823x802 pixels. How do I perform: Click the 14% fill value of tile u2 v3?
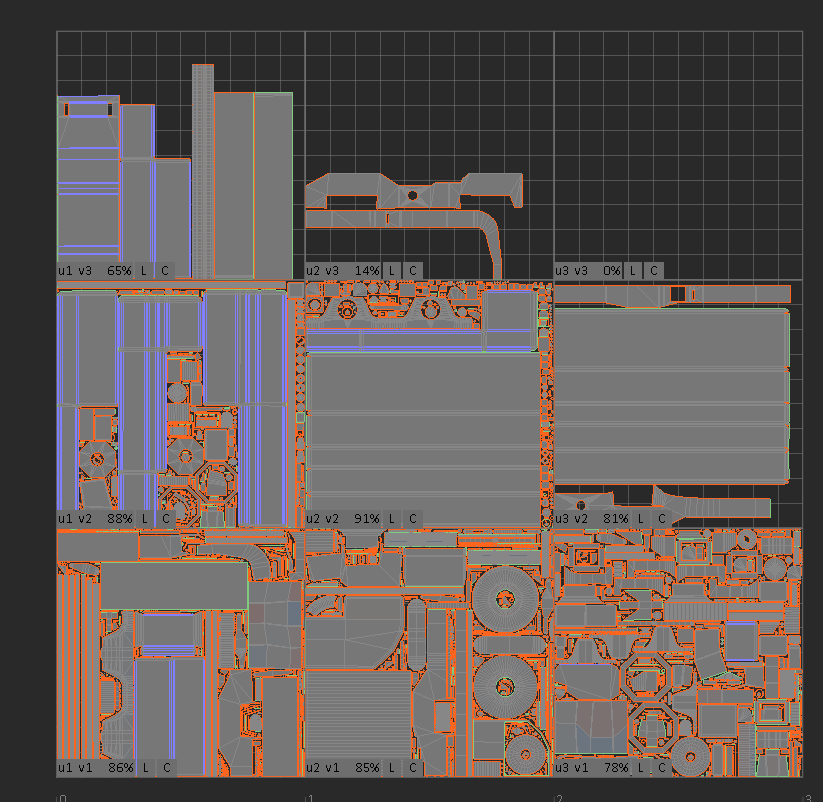[x=367, y=271]
